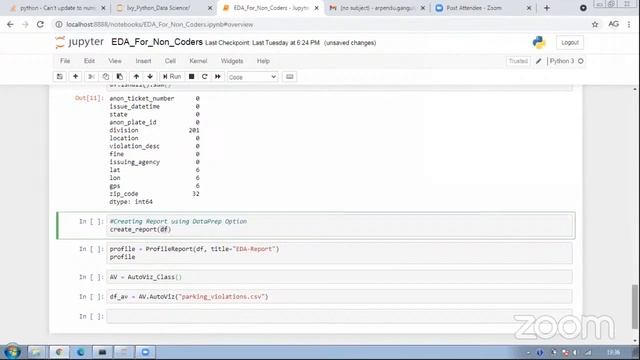Open the Help menu
This screenshot has width=640, height=360.
(x=263, y=61)
